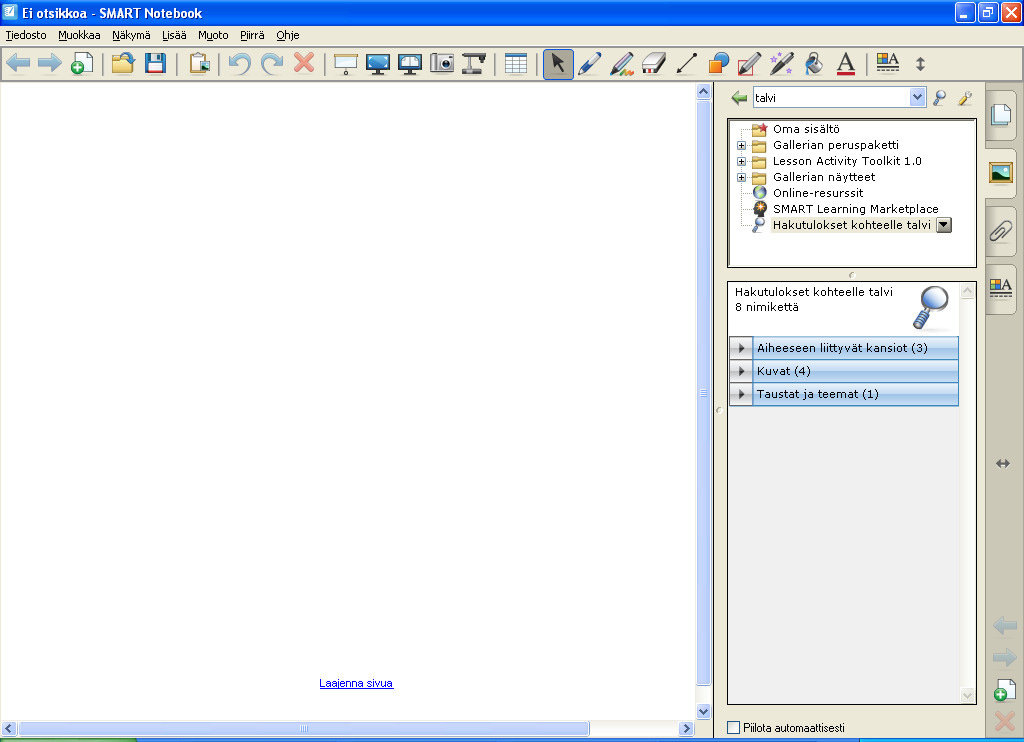This screenshot has width=1024, height=742.
Task: Open the Piirrä menu
Action: (252, 35)
